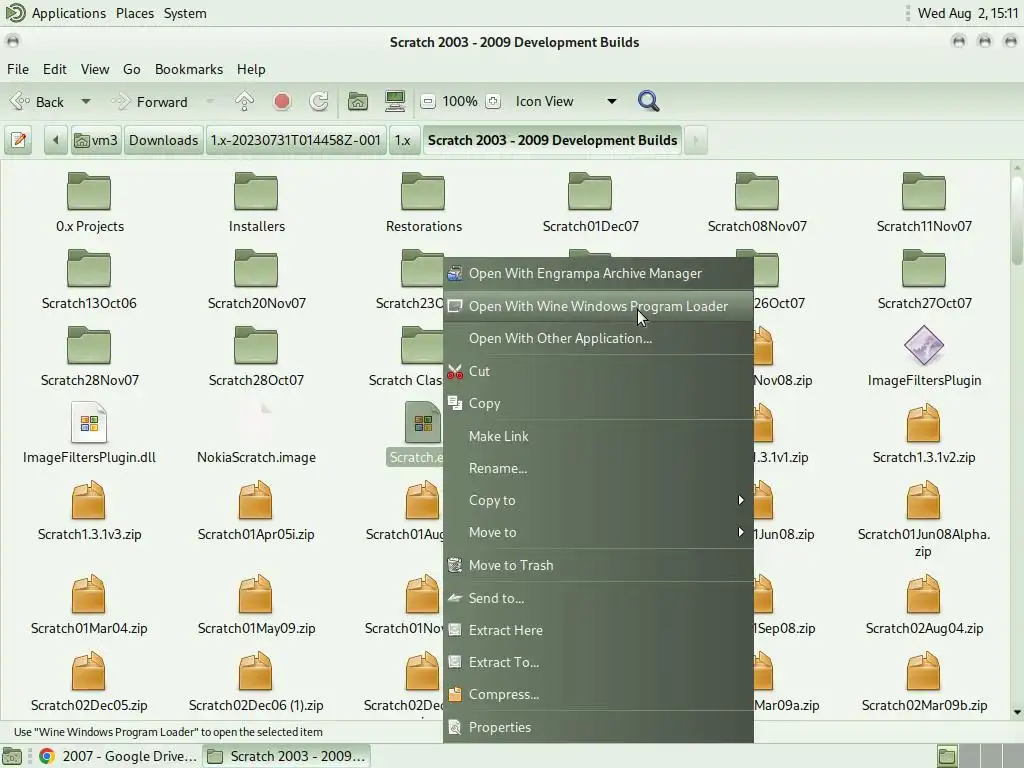The image size is (1024, 768).
Task: Toggle the location text entry edit button
Action: click(19, 140)
